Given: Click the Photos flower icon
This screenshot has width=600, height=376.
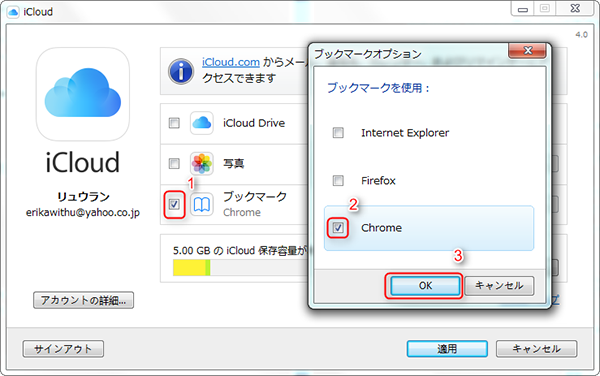Looking at the screenshot, I should tap(202, 163).
